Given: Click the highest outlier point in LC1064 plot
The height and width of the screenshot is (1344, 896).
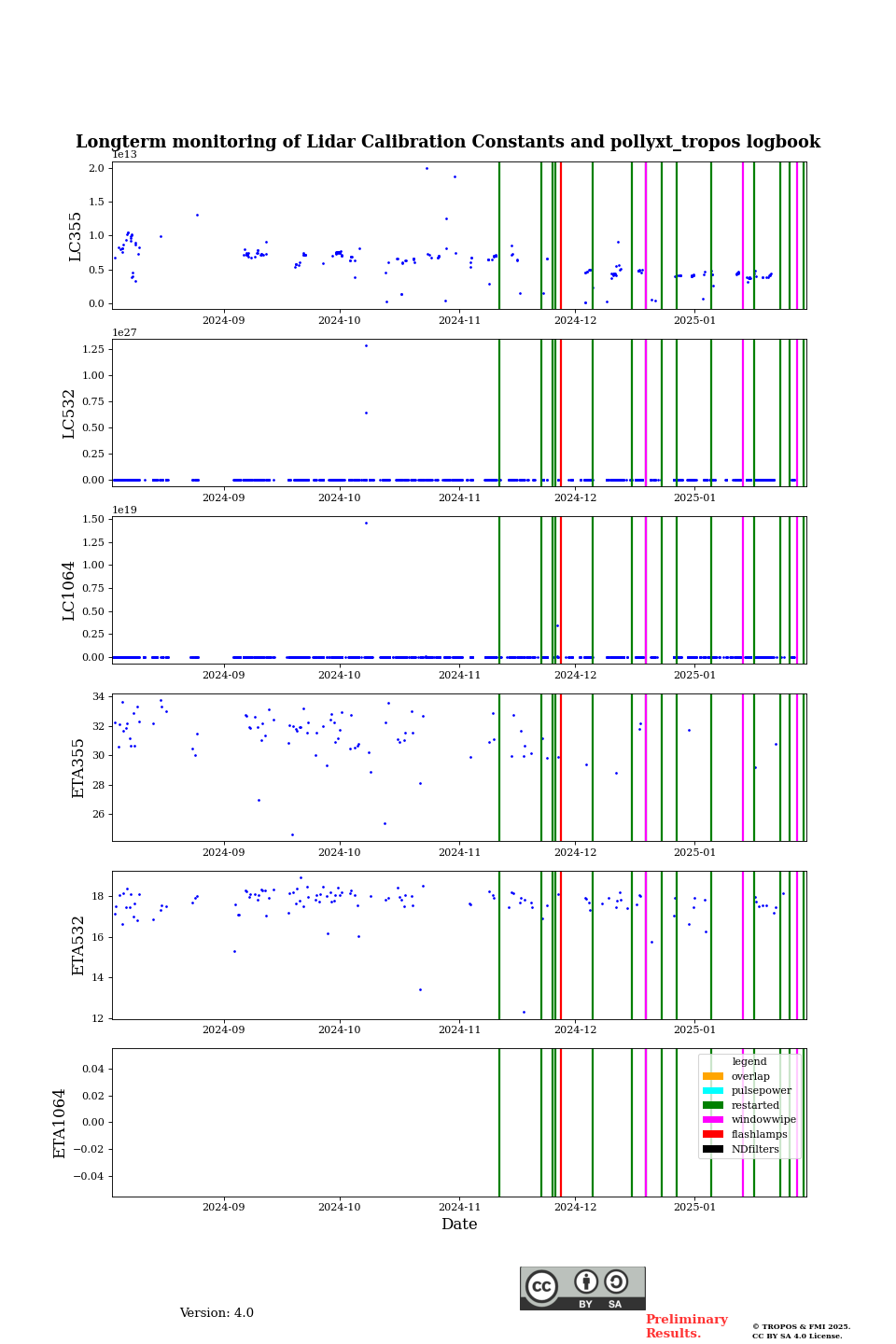Looking at the screenshot, I should (366, 523).
